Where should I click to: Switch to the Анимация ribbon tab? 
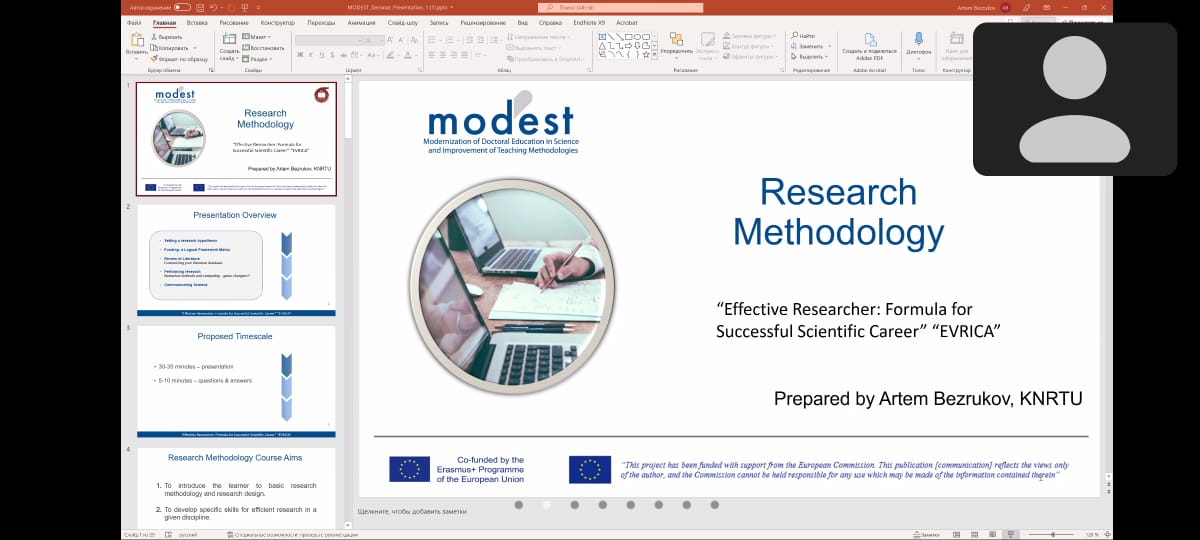pos(363,22)
